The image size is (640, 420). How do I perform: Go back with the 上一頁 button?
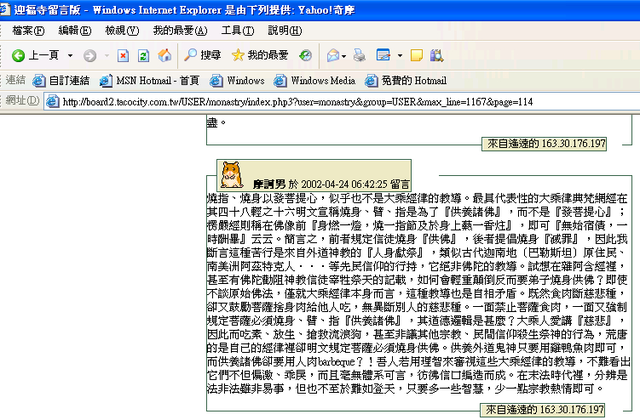pyautogui.click(x=35, y=55)
